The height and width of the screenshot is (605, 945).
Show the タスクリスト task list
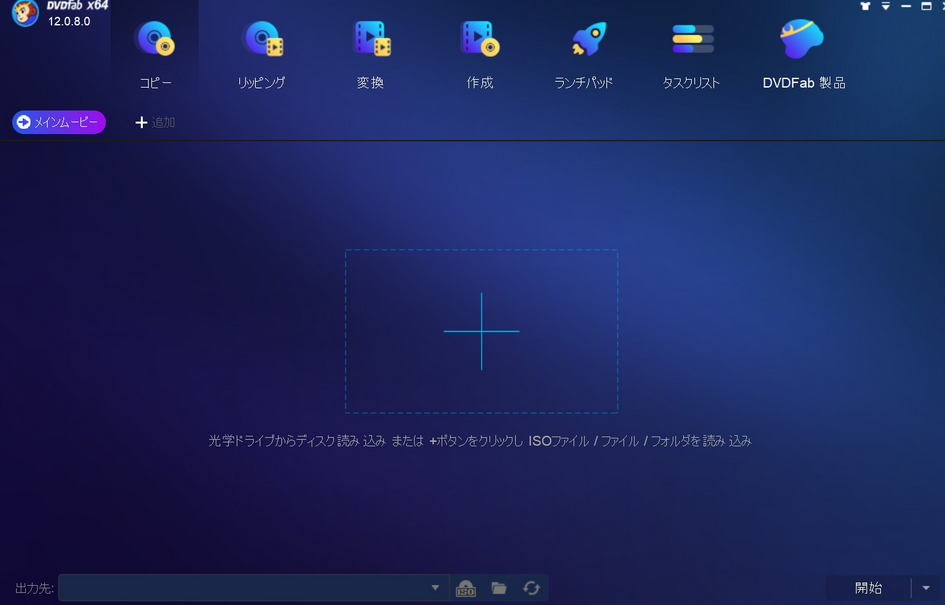(691, 52)
